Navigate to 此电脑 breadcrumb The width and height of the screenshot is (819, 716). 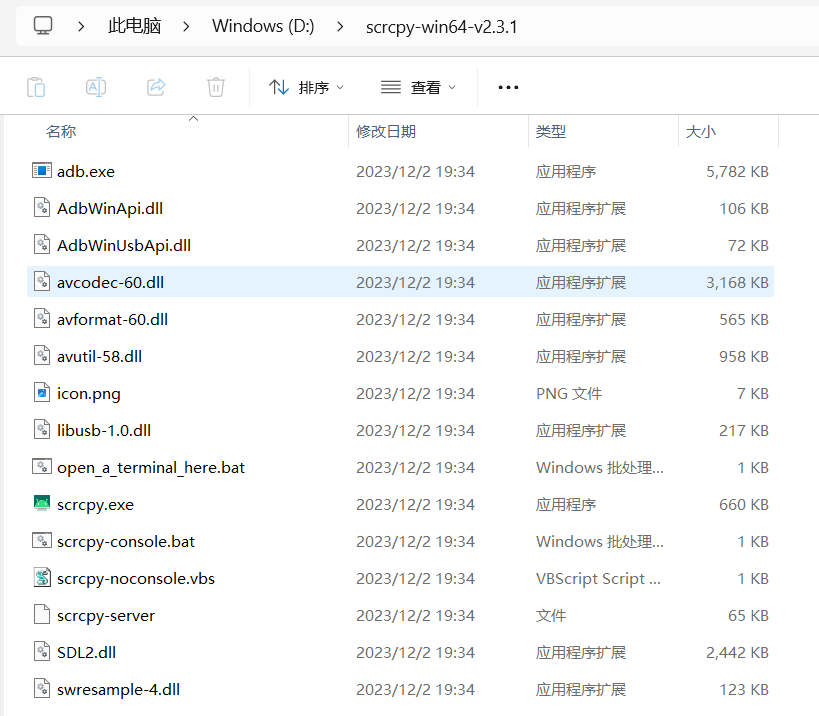coord(135,26)
